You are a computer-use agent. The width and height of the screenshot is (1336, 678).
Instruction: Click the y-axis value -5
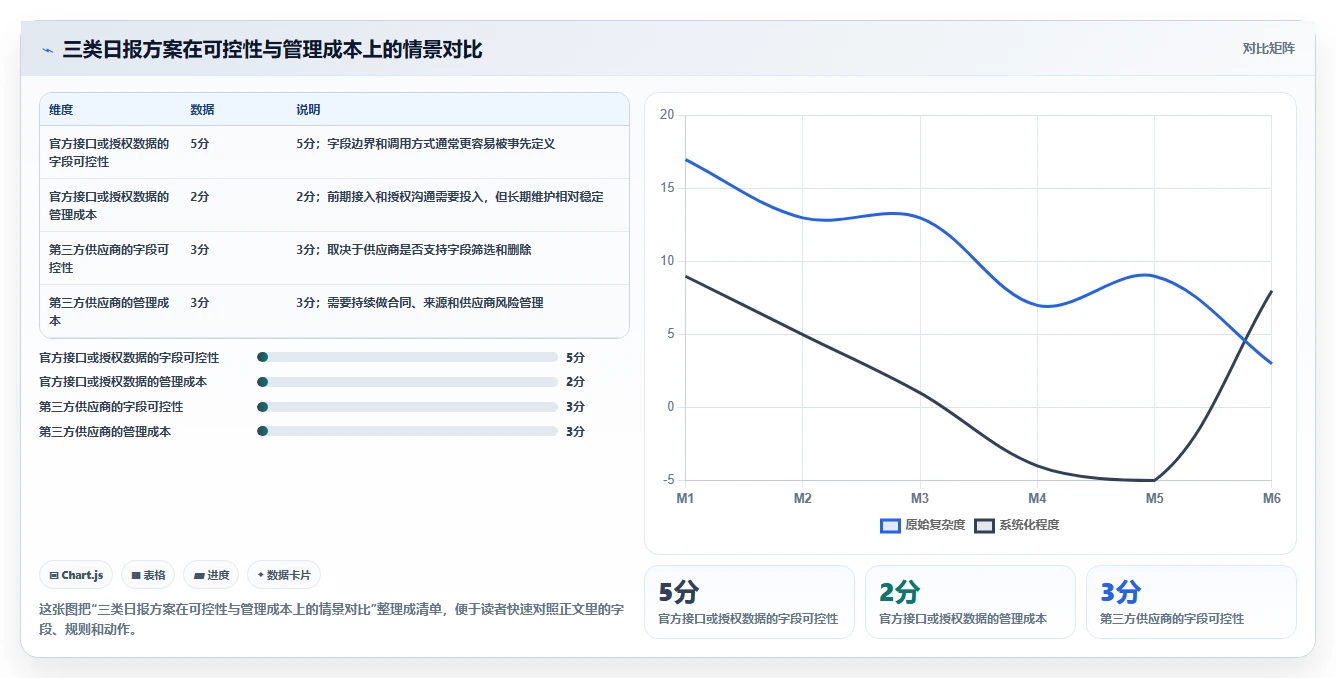point(668,480)
